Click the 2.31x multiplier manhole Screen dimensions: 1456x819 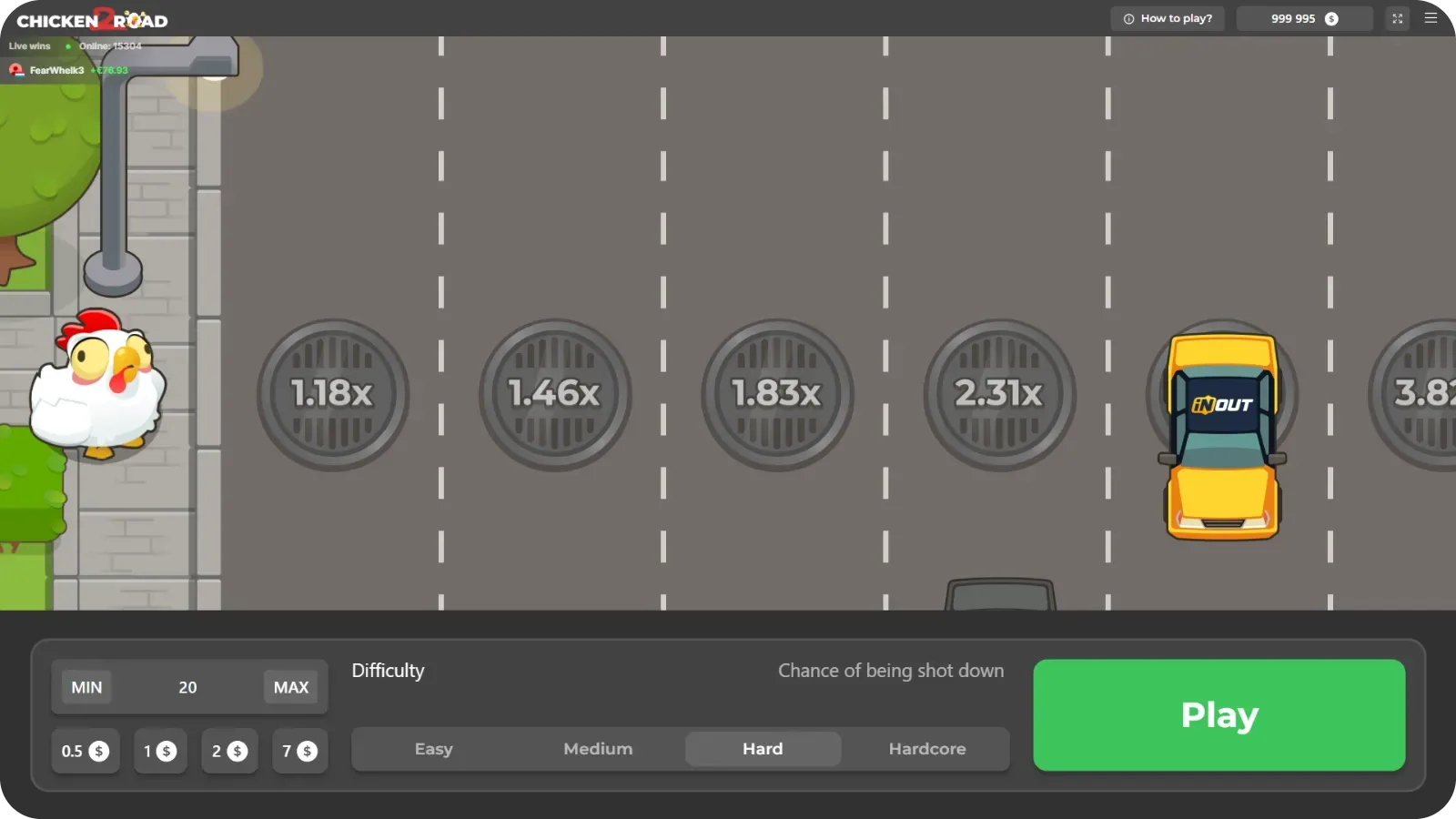tap(998, 395)
